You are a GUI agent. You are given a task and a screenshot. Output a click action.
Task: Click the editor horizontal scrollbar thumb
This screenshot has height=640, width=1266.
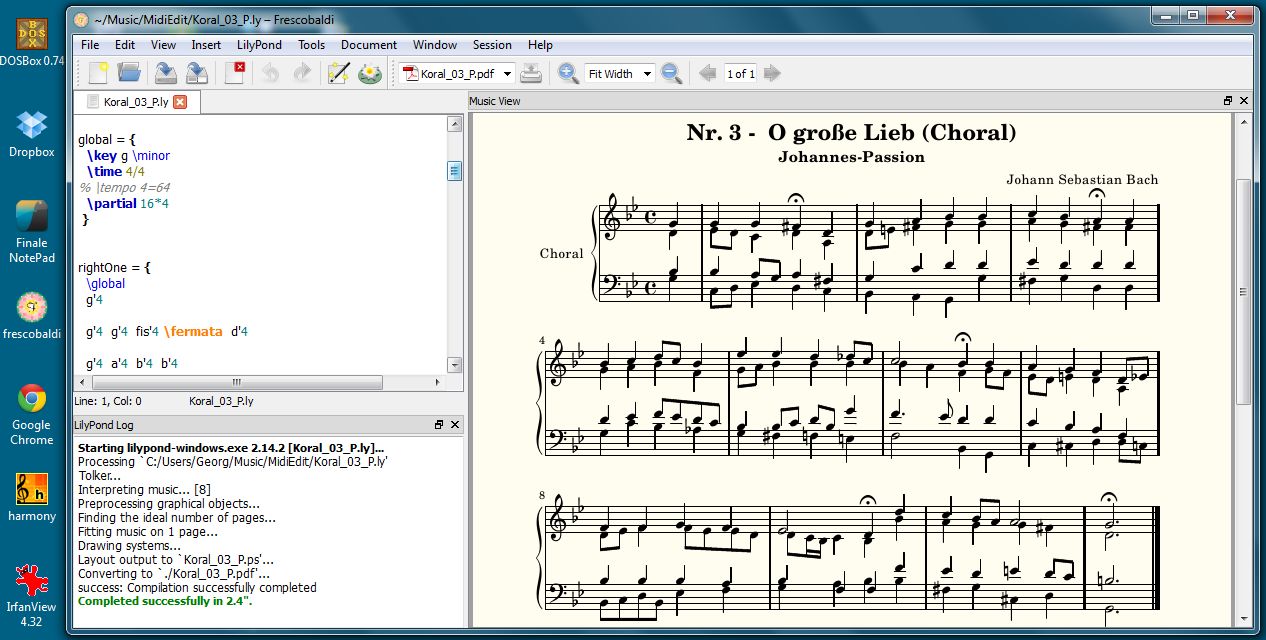click(236, 382)
